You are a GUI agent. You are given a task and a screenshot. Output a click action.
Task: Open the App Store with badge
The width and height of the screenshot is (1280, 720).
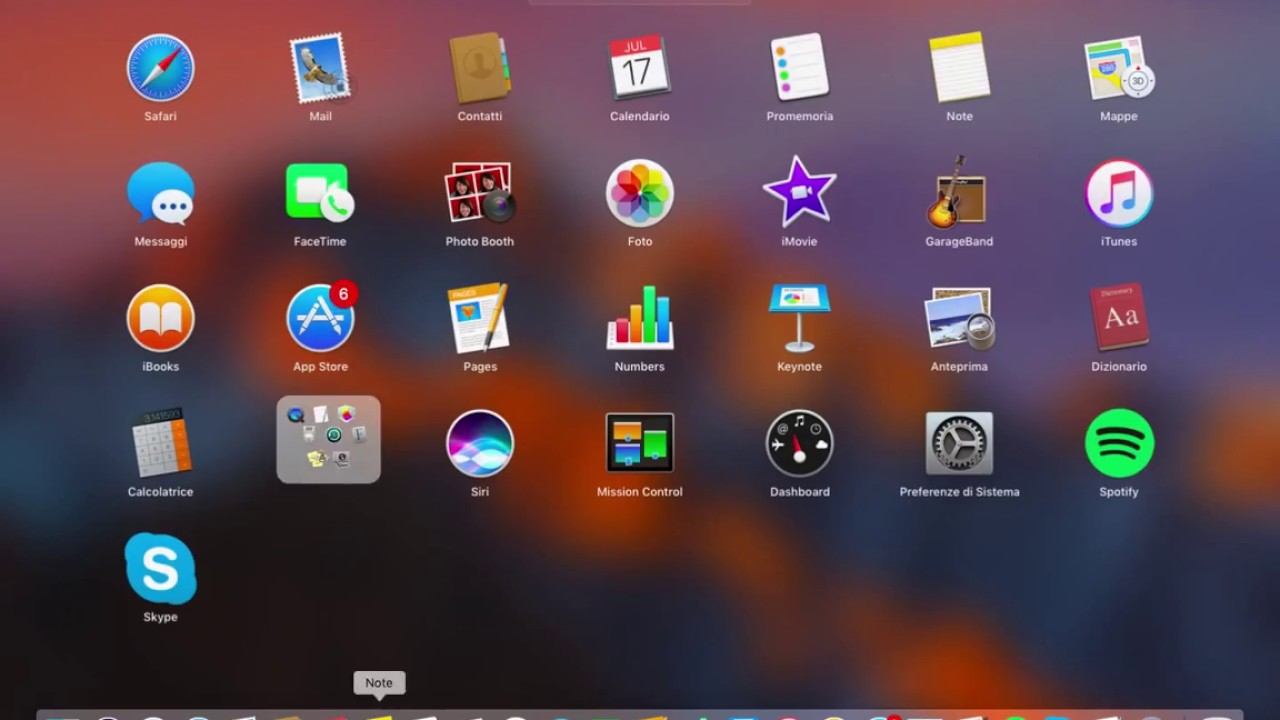[320, 318]
